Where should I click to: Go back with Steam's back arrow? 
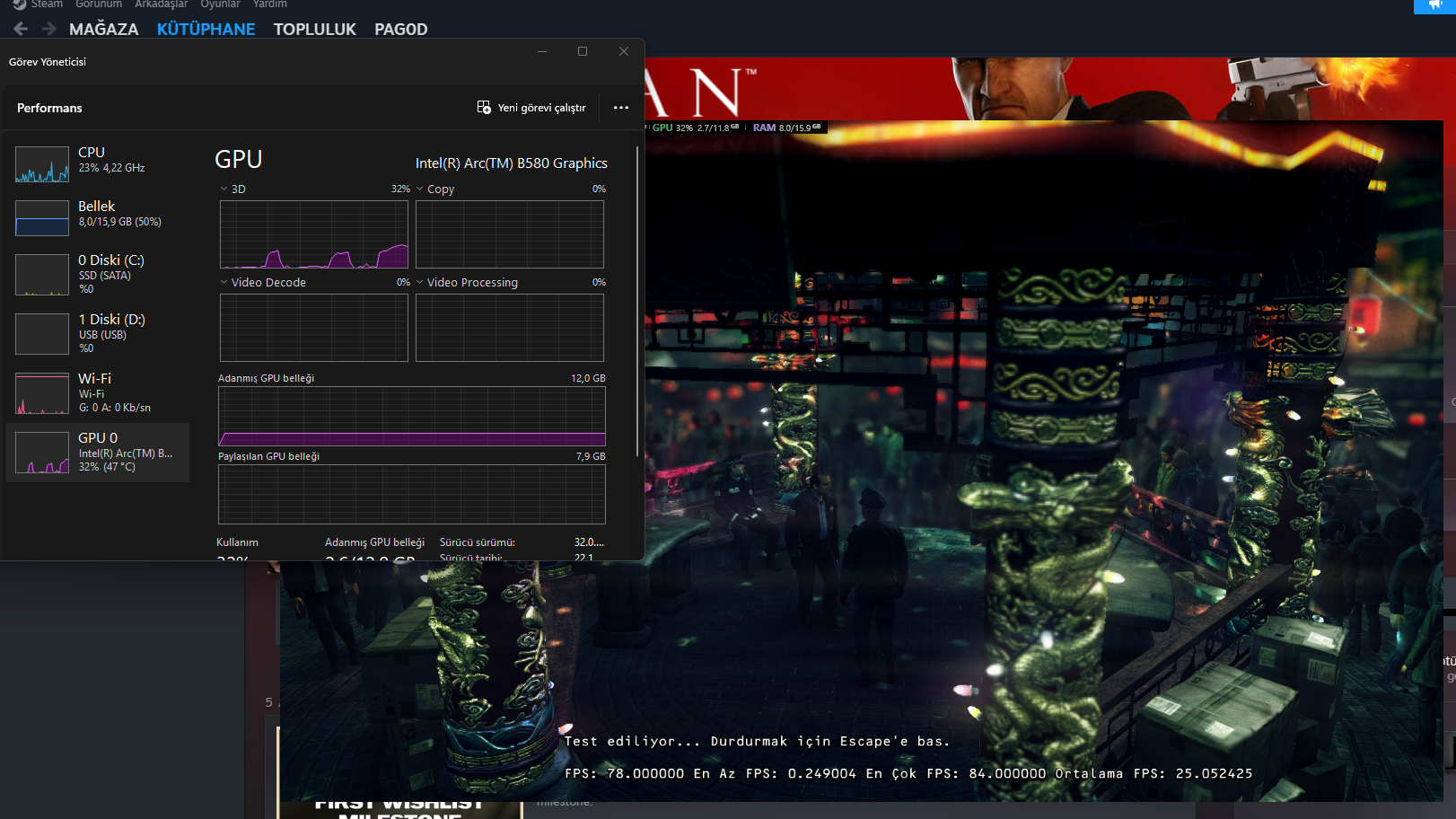(x=21, y=29)
